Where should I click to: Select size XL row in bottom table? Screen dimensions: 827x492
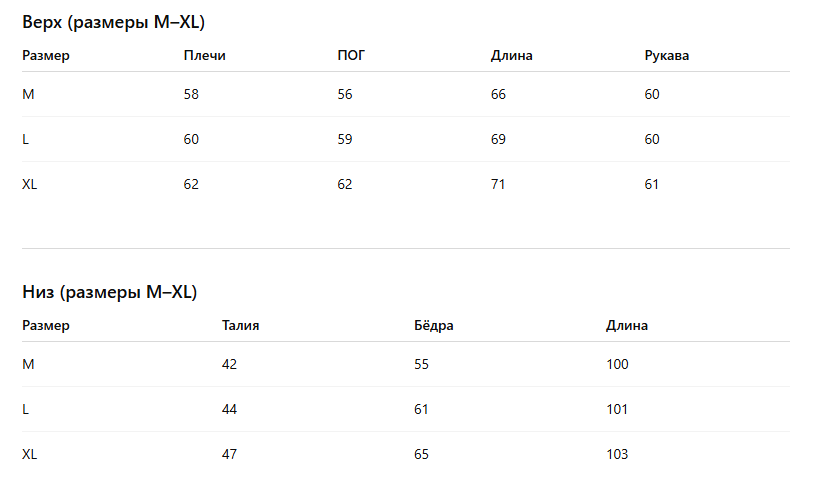406,454
